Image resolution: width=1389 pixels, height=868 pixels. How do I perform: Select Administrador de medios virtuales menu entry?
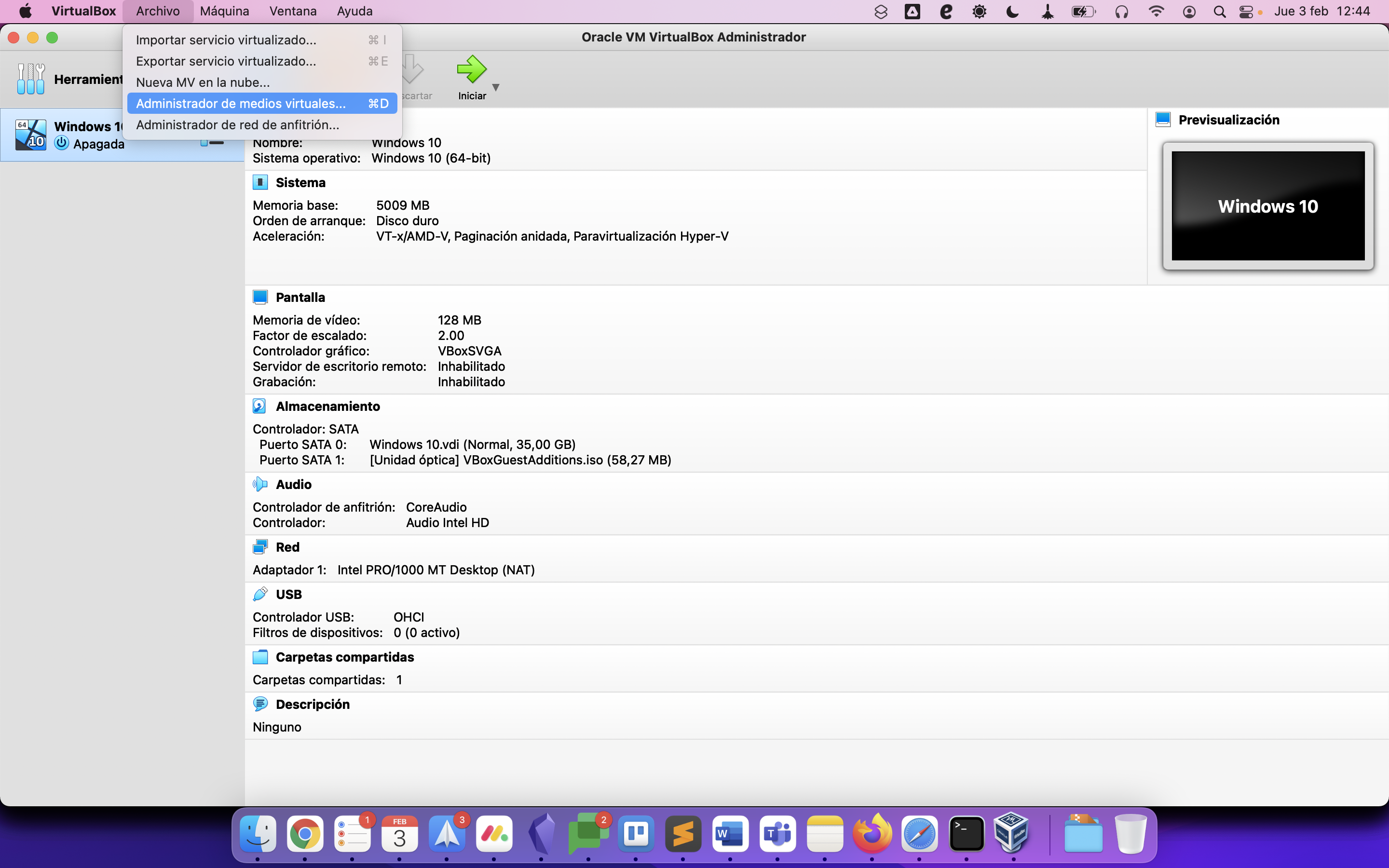(241, 103)
